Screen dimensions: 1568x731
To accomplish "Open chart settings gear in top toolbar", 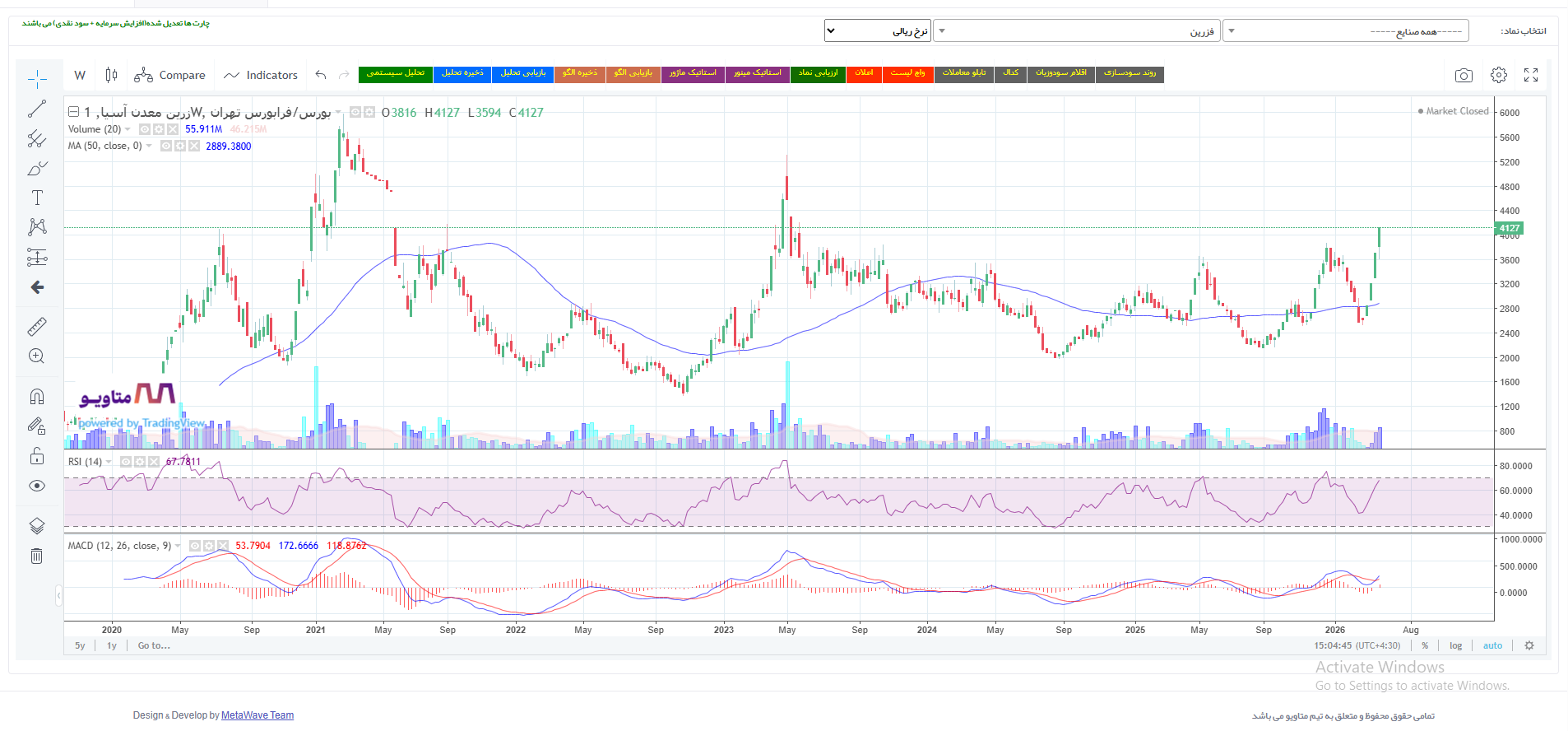I will click(x=1499, y=75).
